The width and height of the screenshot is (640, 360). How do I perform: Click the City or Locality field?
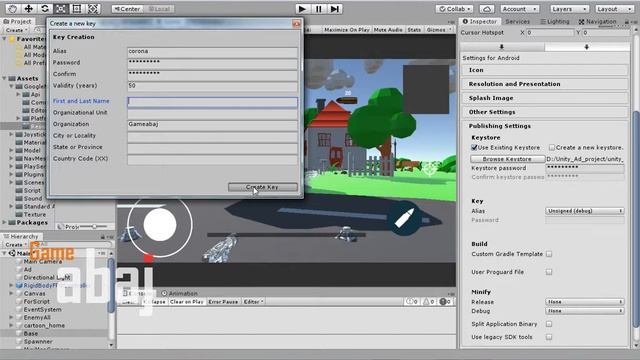click(212, 136)
